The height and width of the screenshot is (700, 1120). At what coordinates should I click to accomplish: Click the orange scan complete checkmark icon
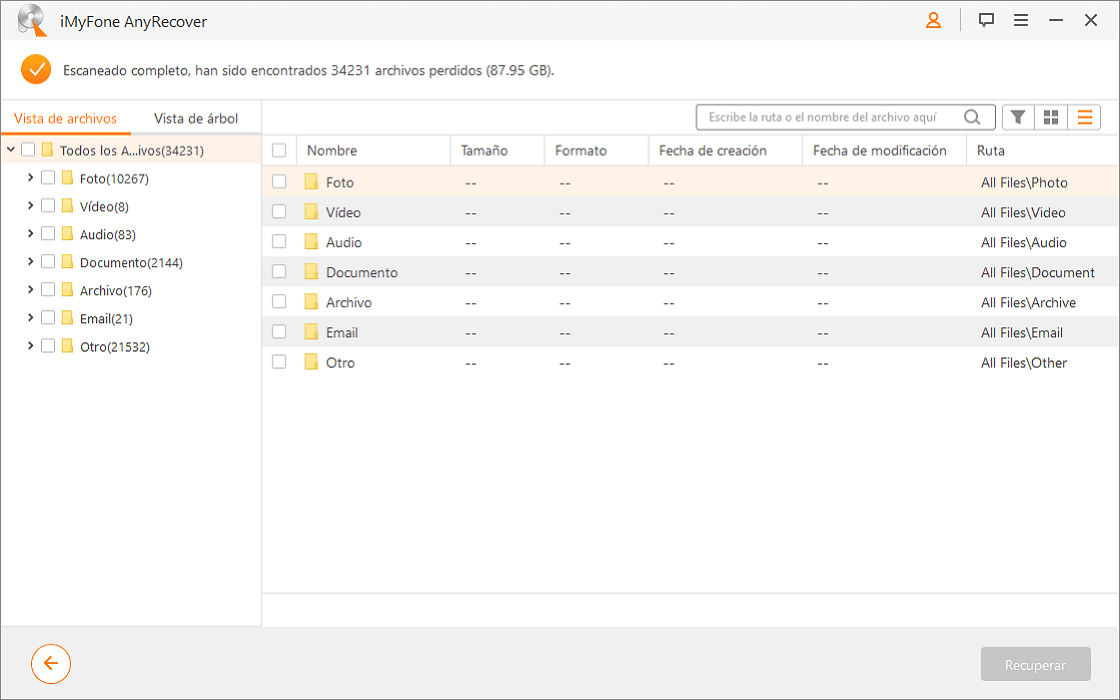click(x=36, y=69)
